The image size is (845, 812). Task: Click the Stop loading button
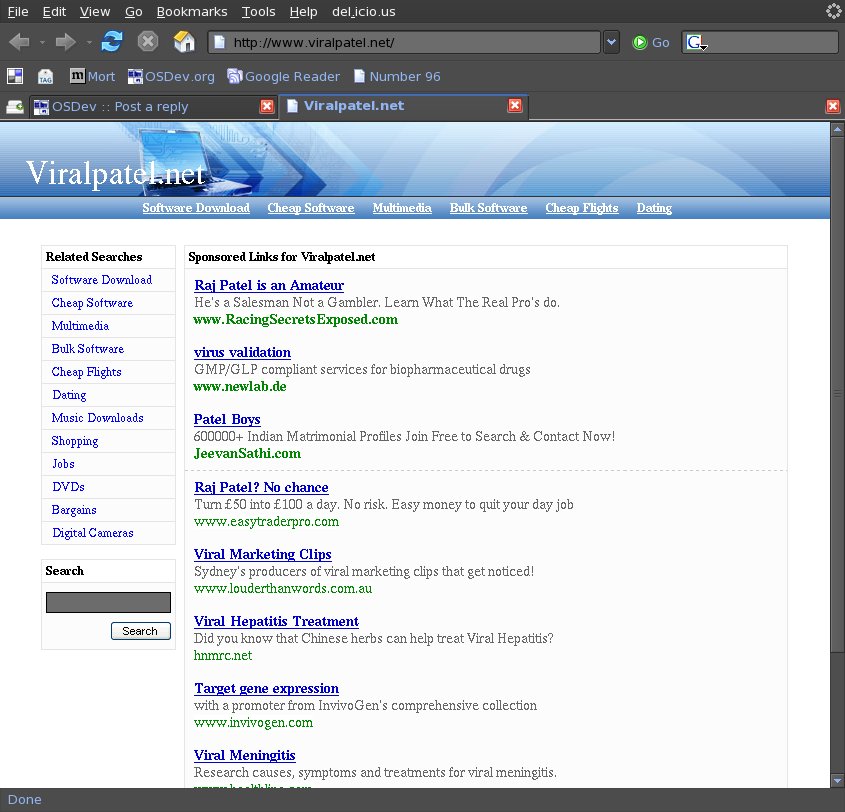(148, 41)
